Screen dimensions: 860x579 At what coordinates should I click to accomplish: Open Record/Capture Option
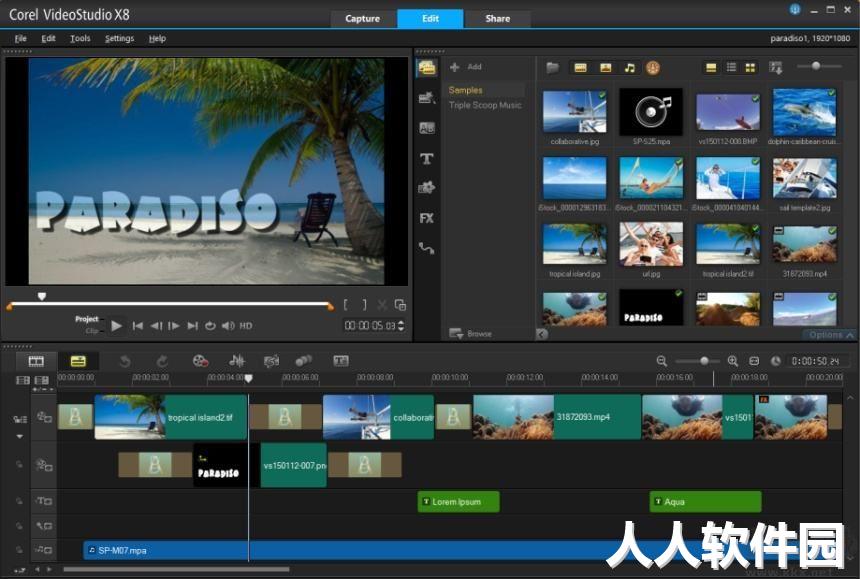[200, 361]
